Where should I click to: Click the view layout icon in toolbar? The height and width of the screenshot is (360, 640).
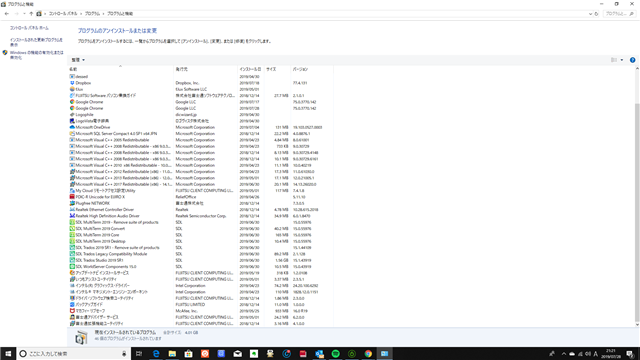click(614, 60)
